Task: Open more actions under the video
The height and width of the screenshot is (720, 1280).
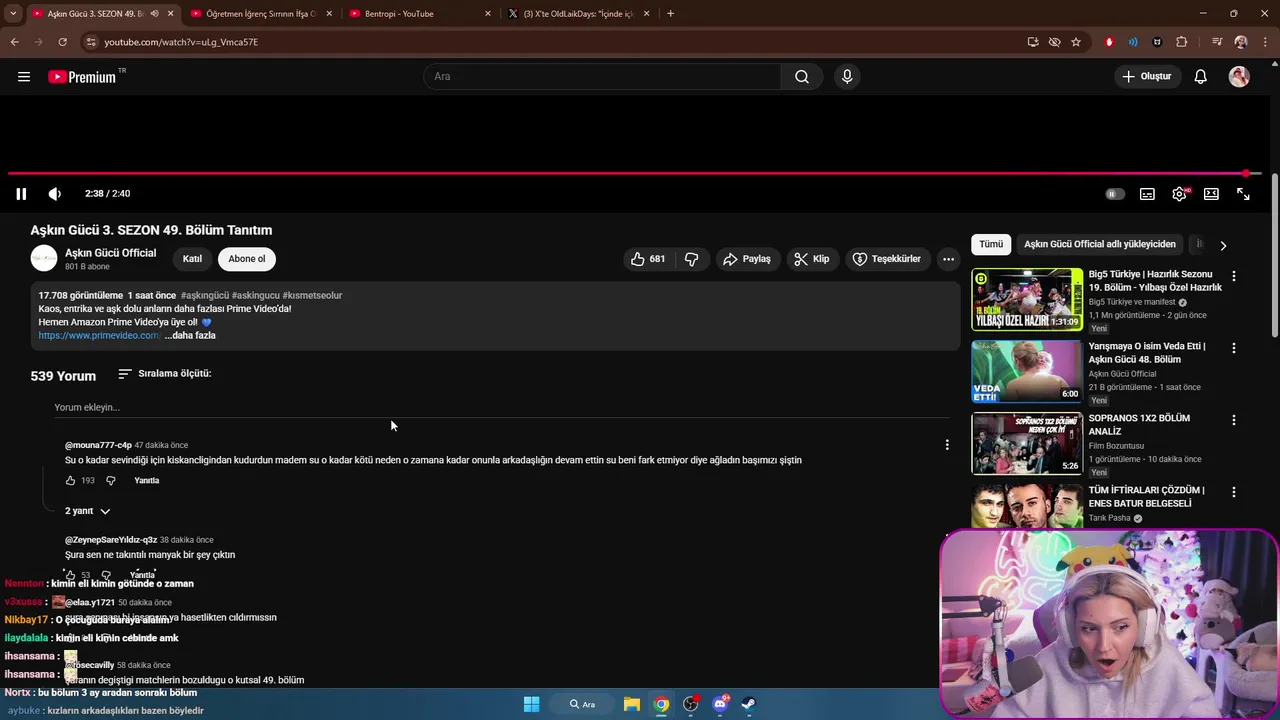Action: coord(948,259)
